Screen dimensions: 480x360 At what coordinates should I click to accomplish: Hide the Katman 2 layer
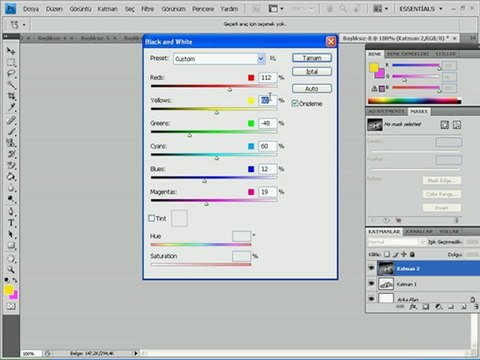coord(371,268)
